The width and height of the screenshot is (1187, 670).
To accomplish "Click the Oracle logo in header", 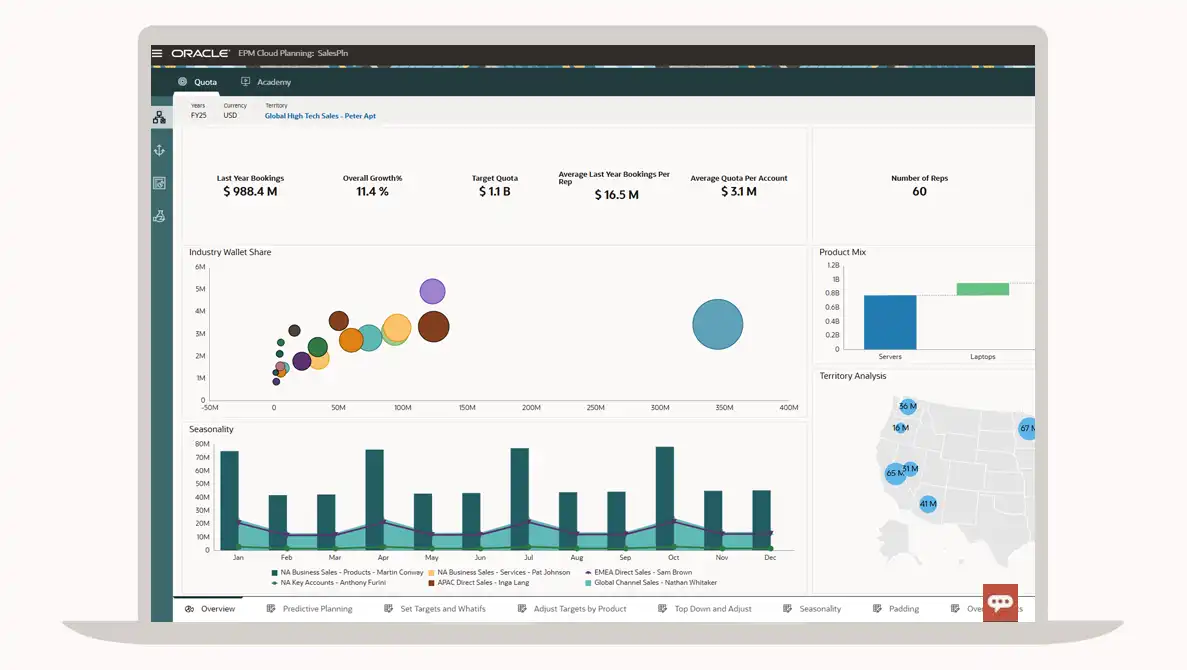I will 201,53.
